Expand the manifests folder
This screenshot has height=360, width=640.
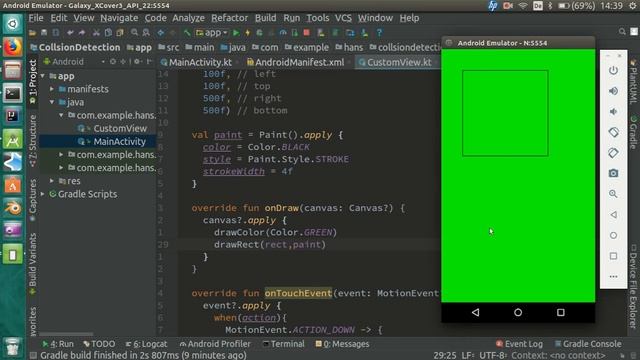[x=52, y=89]
